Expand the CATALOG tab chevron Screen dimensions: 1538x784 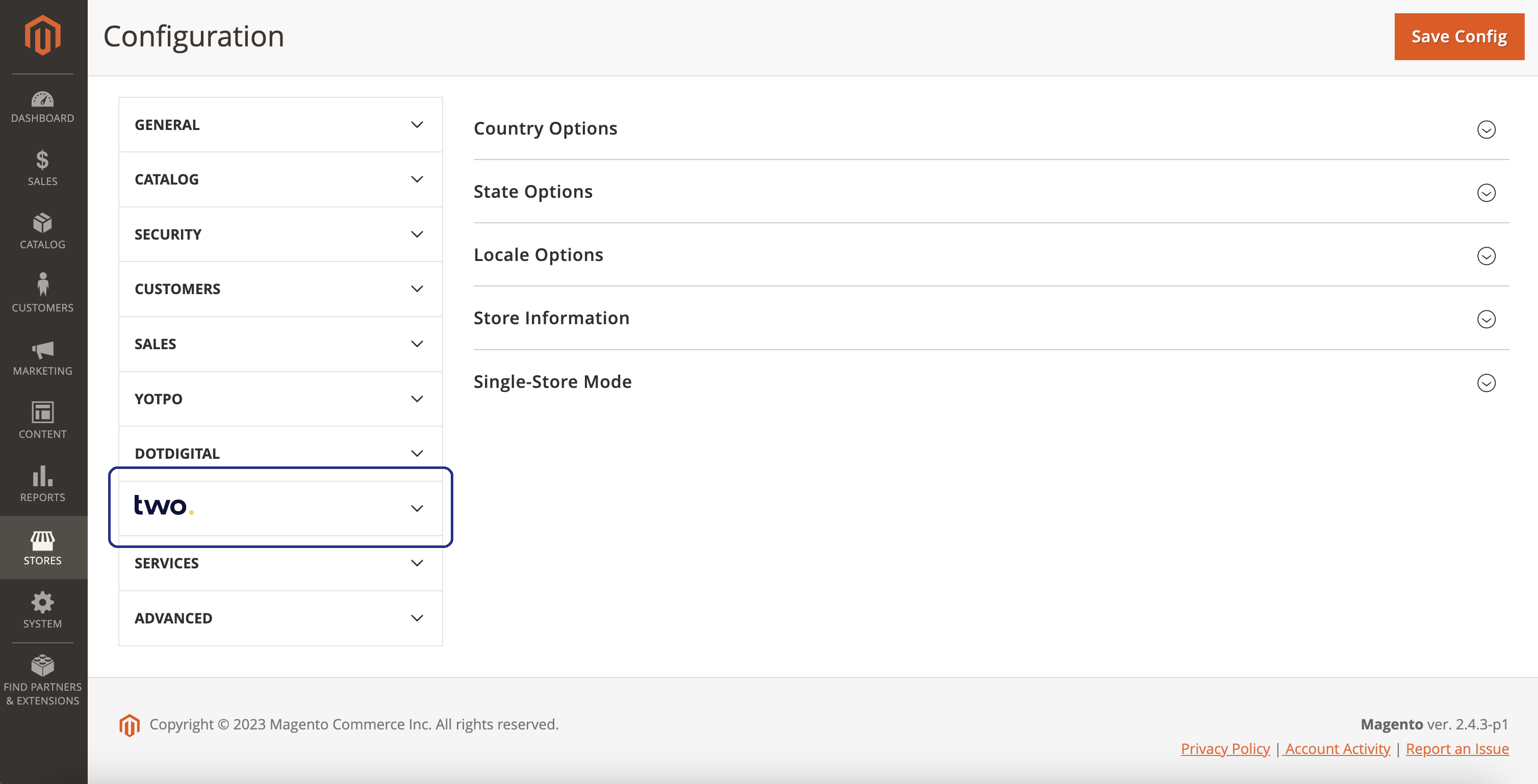click(x=417, y=179)
